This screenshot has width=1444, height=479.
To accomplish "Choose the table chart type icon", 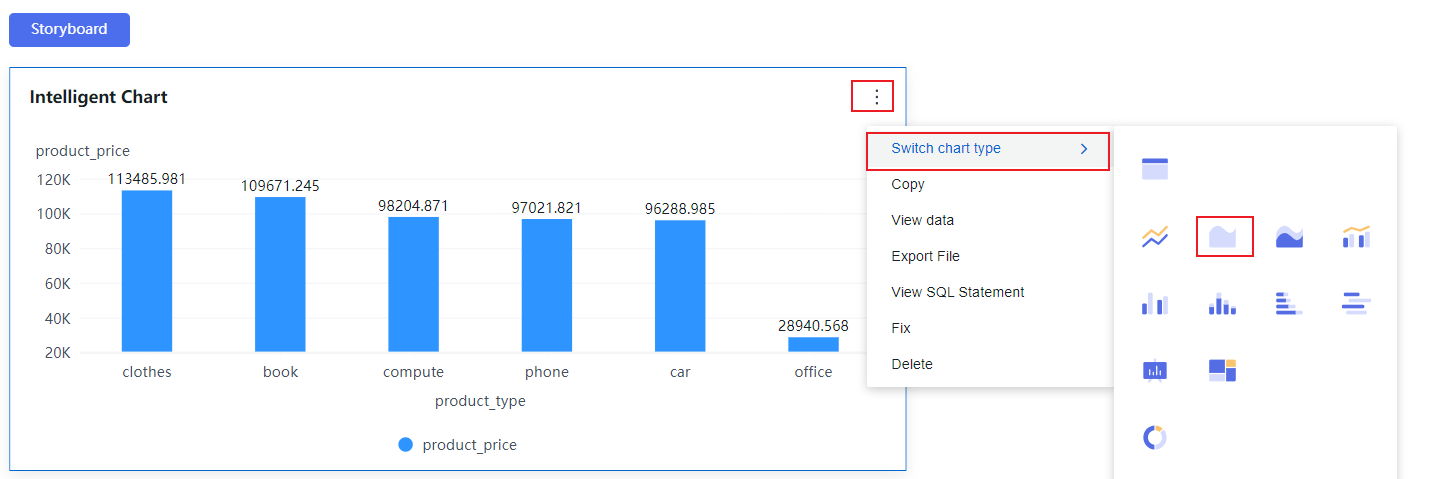I will pyautogui.click(x=1155, y=169).
